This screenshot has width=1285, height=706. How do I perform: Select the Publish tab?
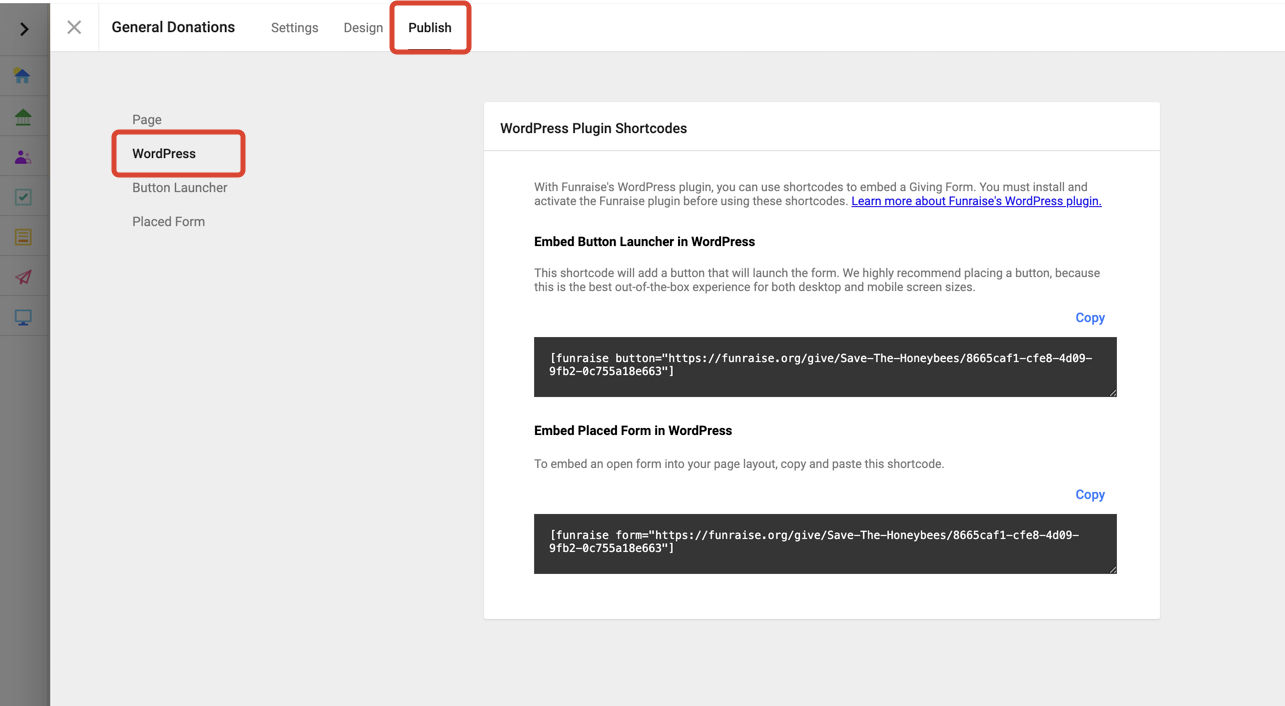pyautogui.click(x=430, y=28)
